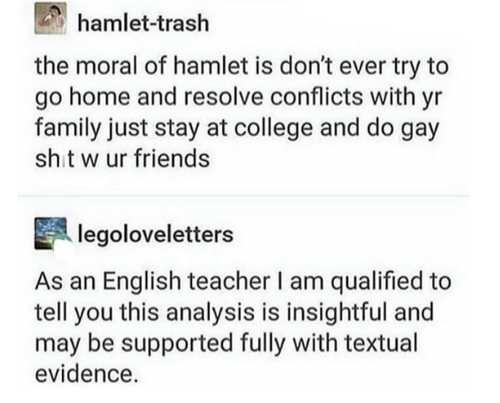
Task: Click the word 'textual' in the reply
Action: (381, 342)
